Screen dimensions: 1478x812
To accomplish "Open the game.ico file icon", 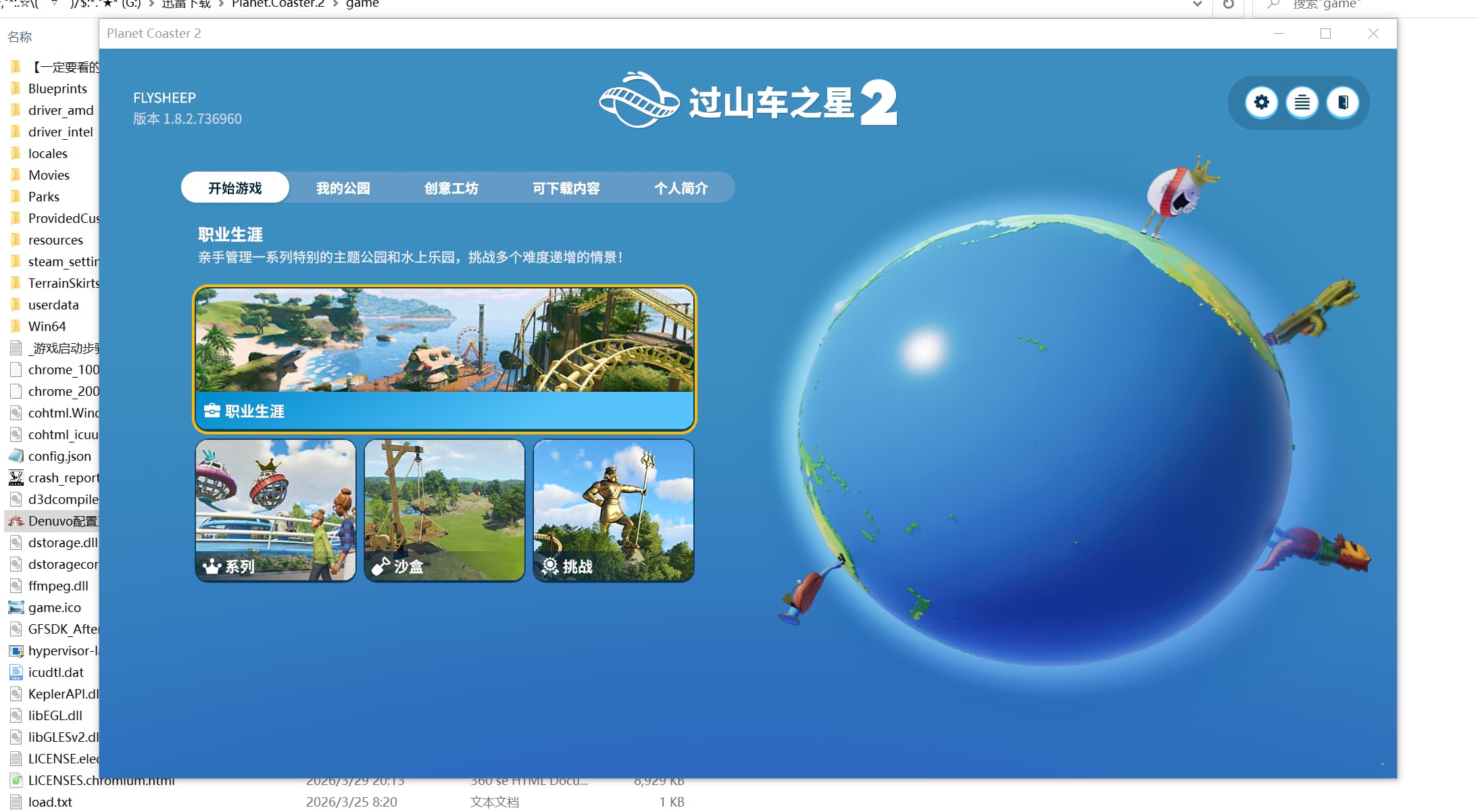I will (16, 607).
